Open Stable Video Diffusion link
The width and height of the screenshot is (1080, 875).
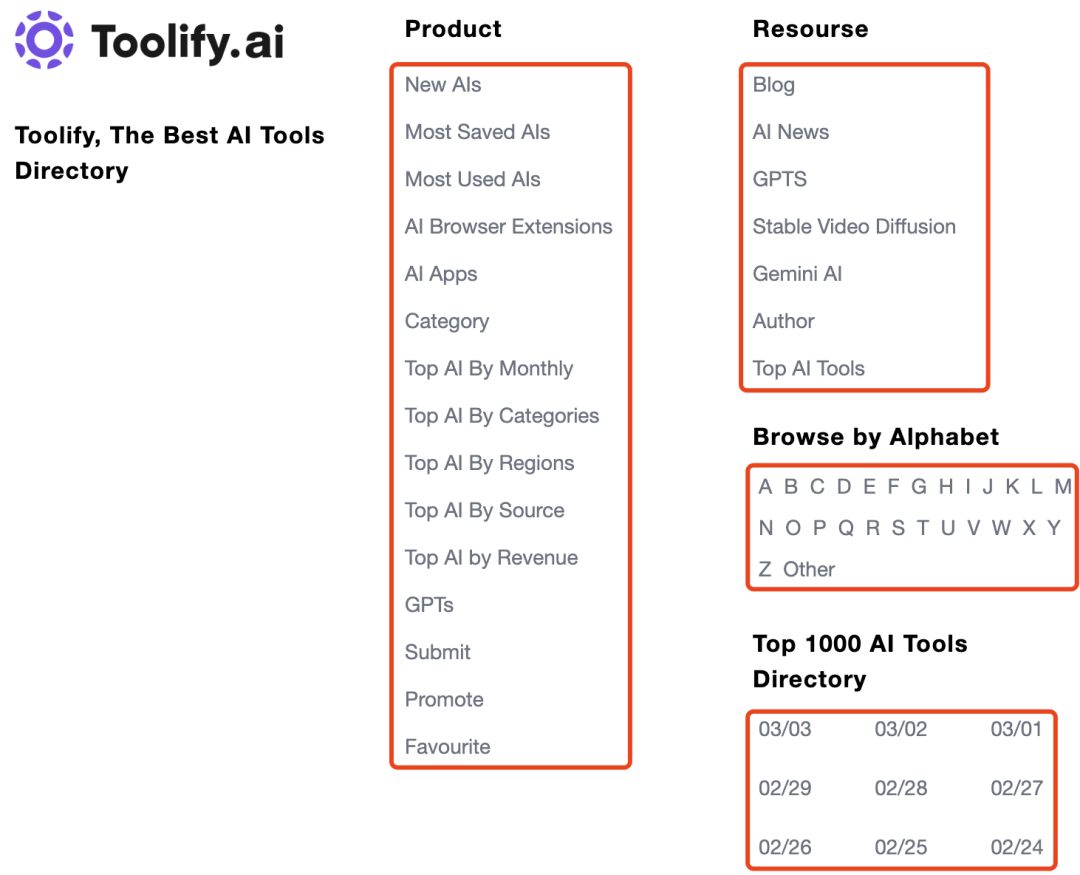point(854,227)
